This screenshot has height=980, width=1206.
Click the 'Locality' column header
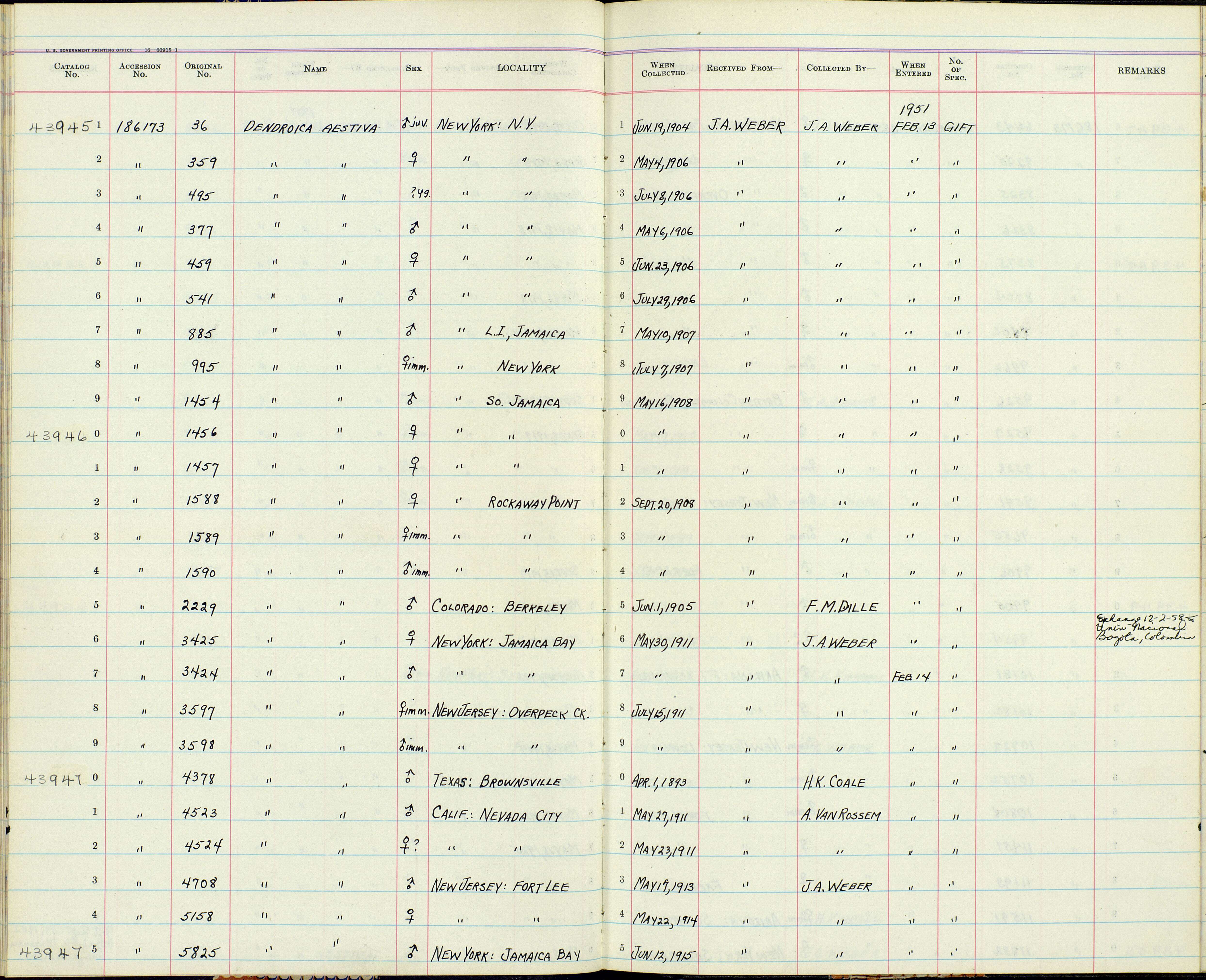(x=521, y=68)
